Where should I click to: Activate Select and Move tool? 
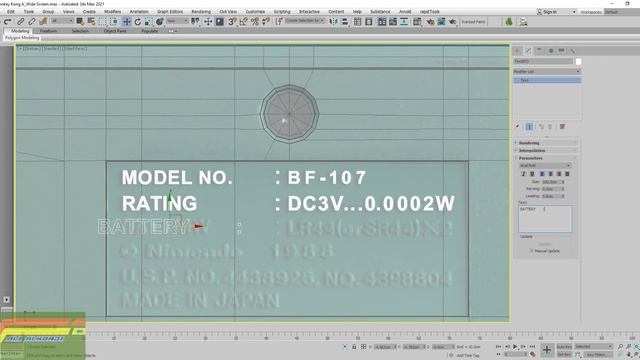(127, 21)
